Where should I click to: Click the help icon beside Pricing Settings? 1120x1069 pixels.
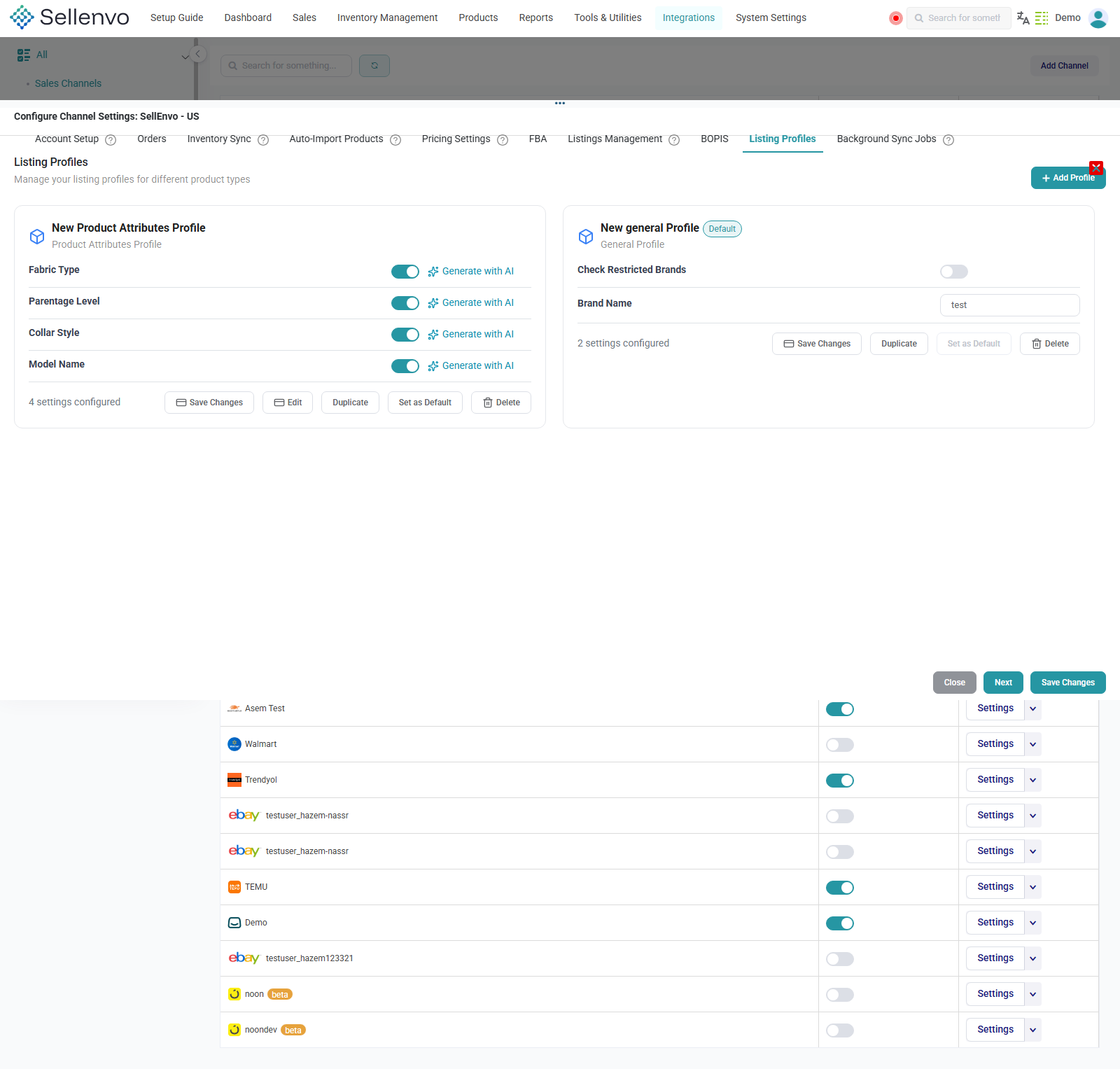tap(503, 140)
